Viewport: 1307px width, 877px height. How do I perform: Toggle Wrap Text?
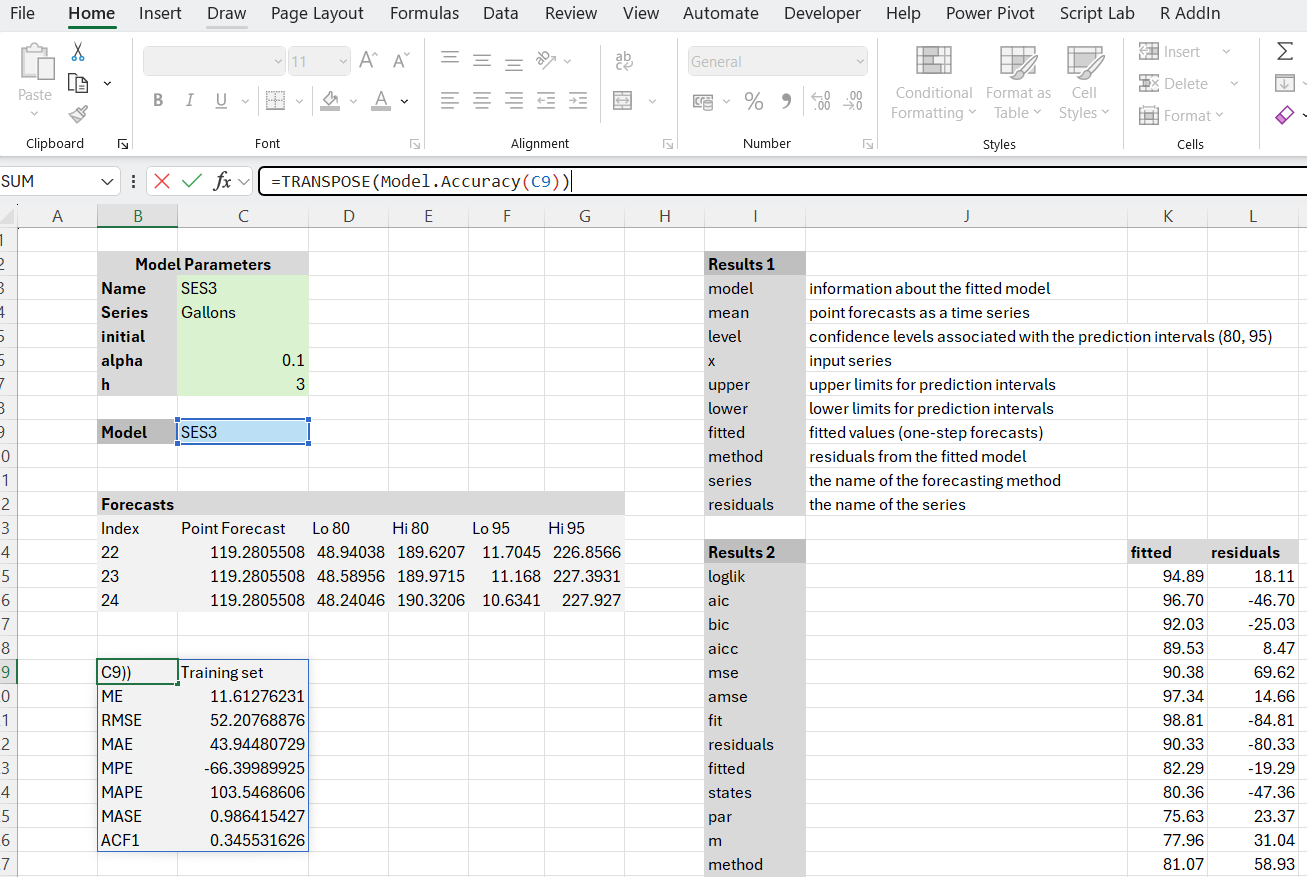(623, 61)
